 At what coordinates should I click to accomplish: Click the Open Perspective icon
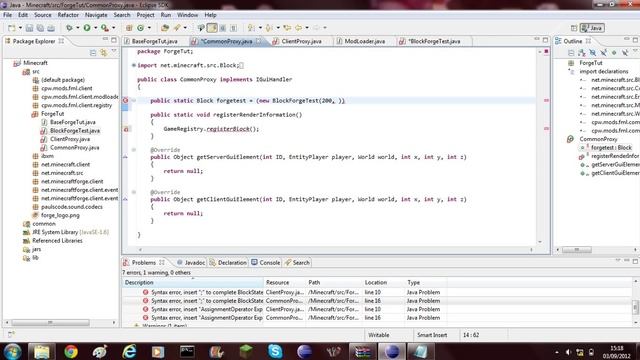click(574, 28)
